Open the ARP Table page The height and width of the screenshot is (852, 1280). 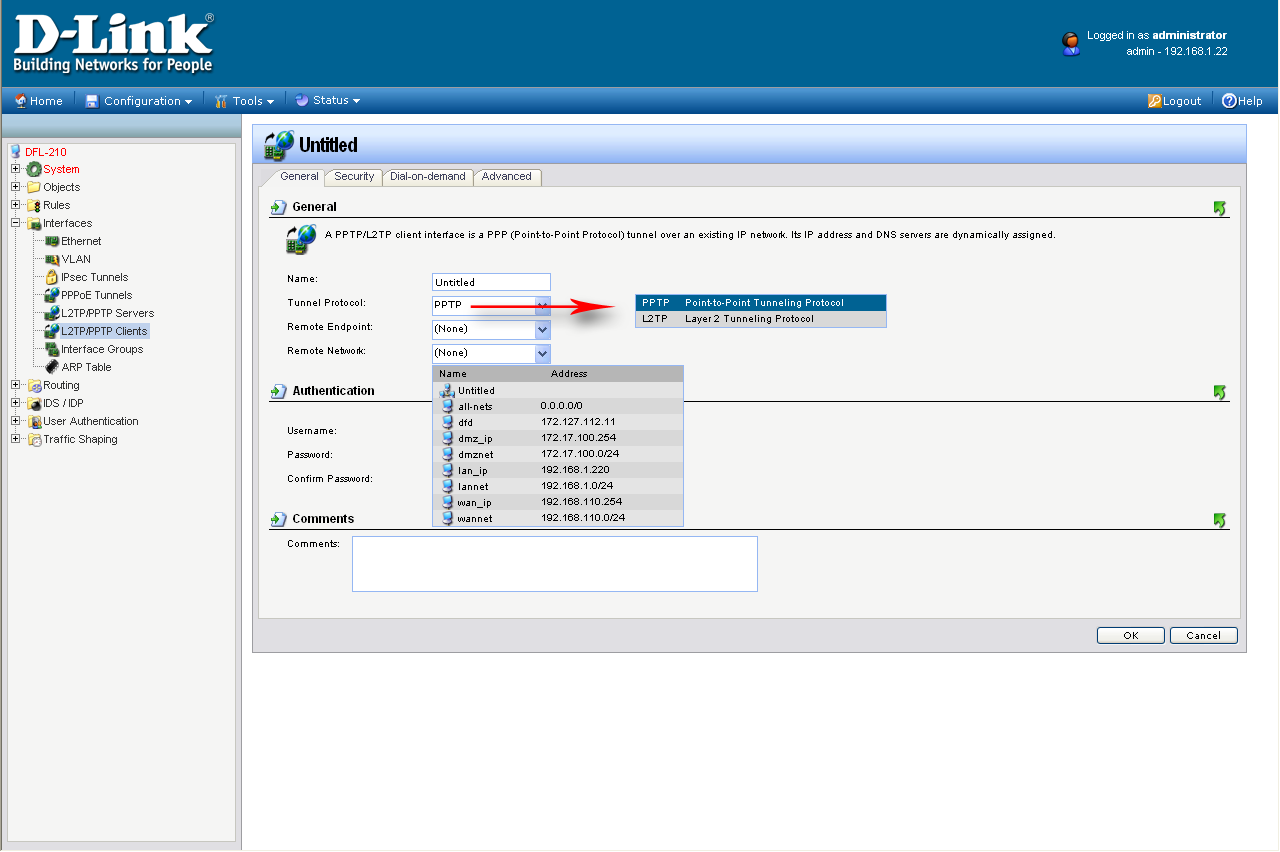point(86,367)
